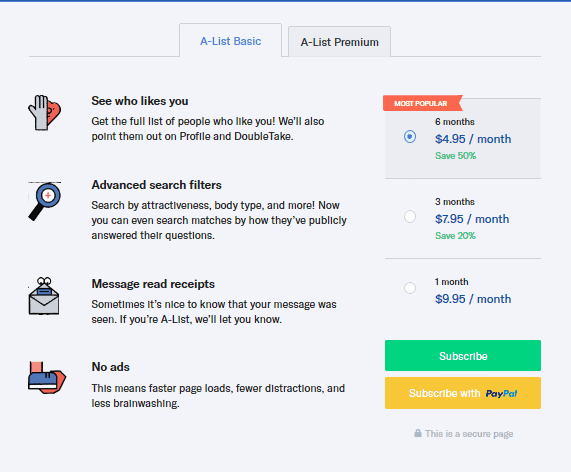Open the A-List Basic tab
571x472 pixels.
231,40
